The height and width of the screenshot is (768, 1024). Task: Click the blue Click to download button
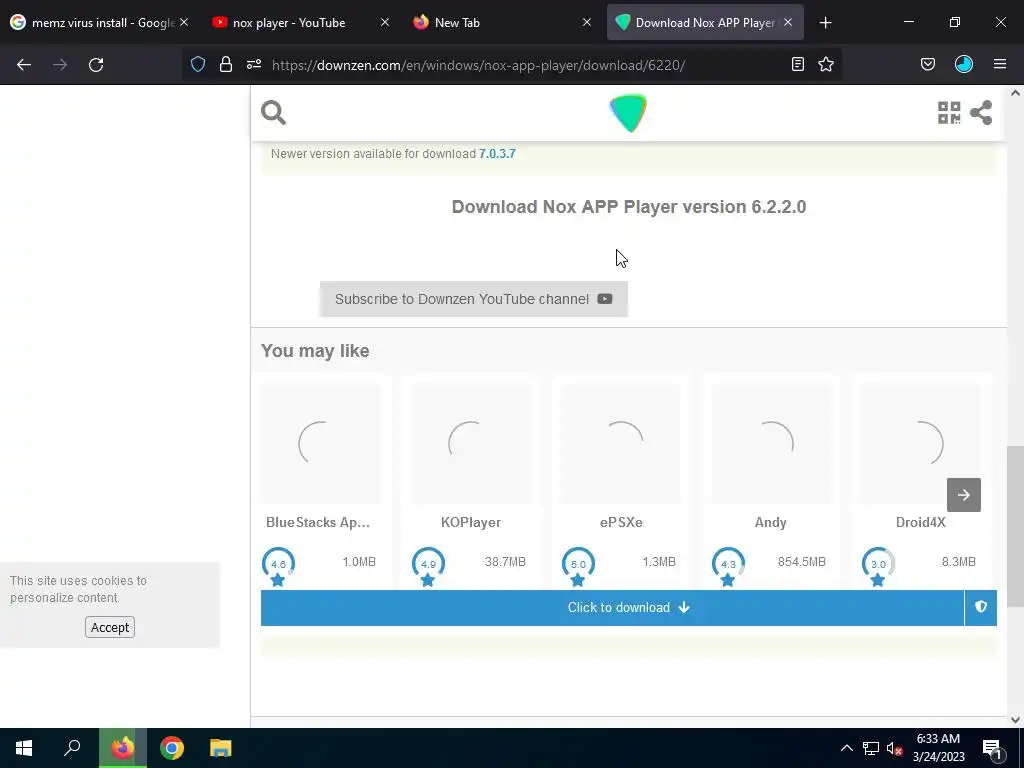(x=612, y=608)
